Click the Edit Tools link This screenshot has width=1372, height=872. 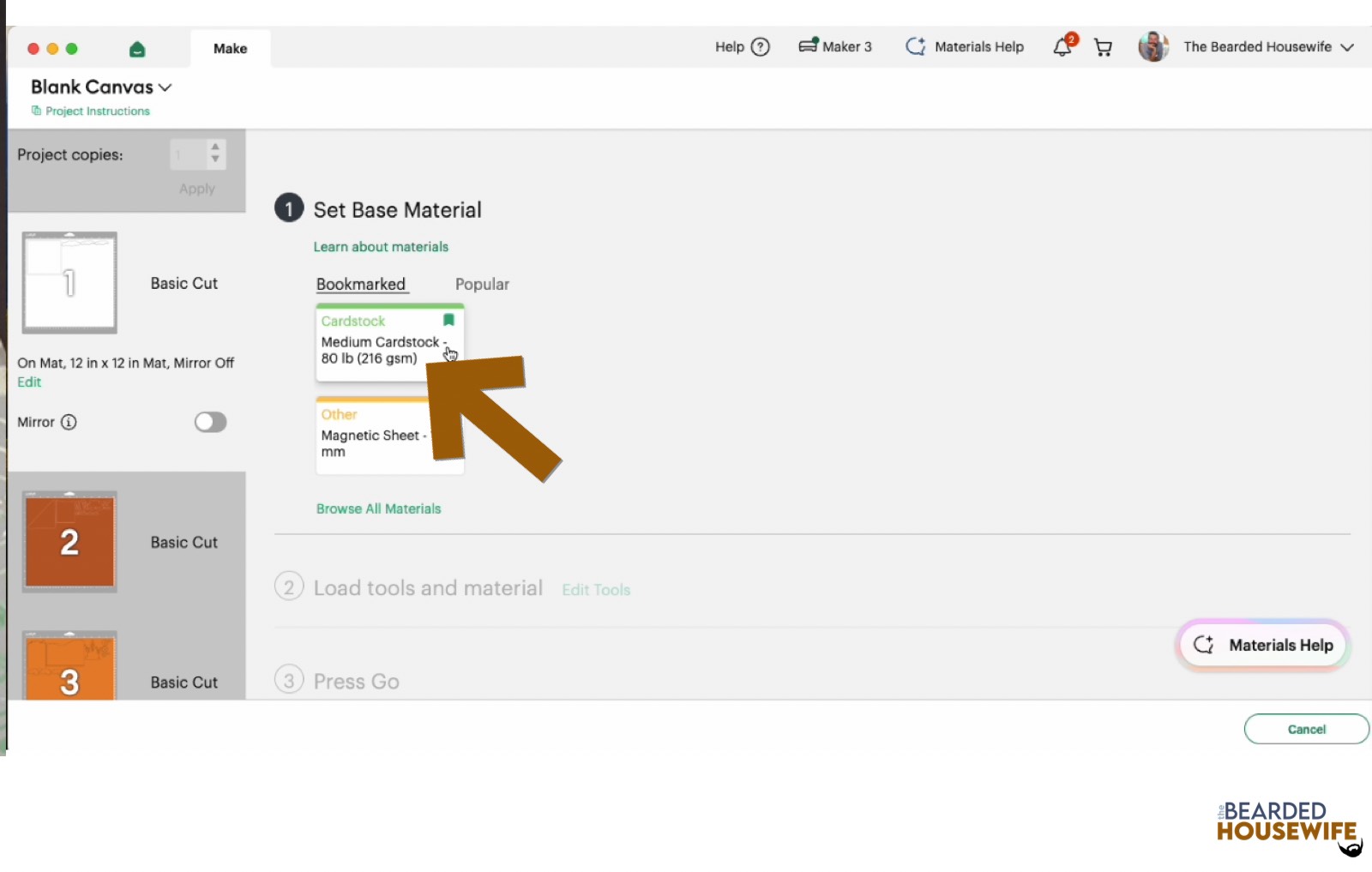click(596, 590)
